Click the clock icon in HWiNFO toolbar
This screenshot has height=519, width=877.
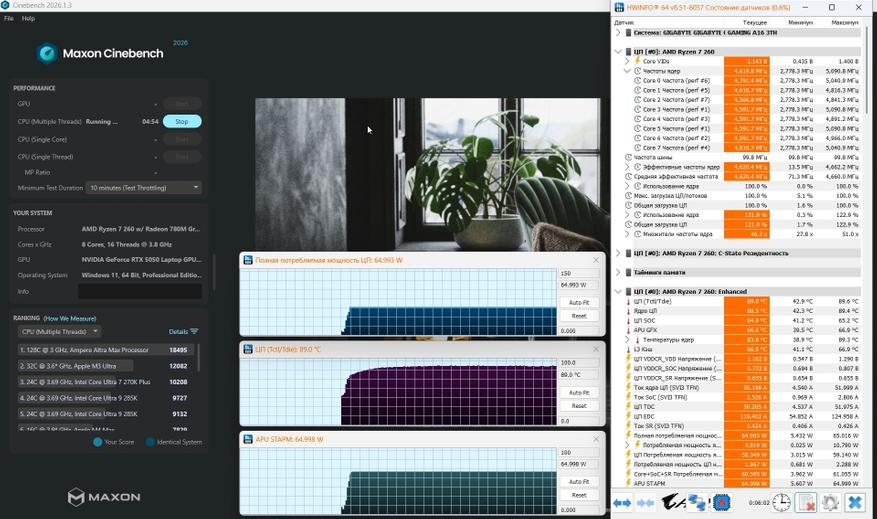pyautogui.click(x=781, y=502)
